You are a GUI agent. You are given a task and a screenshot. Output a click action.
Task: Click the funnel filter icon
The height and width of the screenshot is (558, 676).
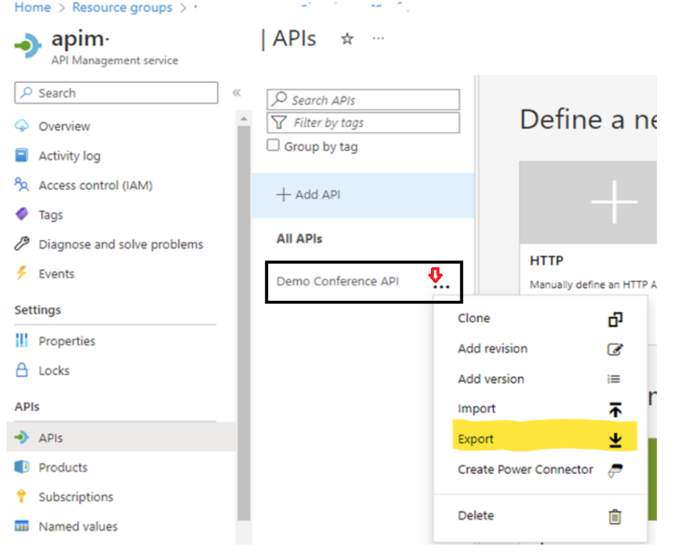coord(279,122)
